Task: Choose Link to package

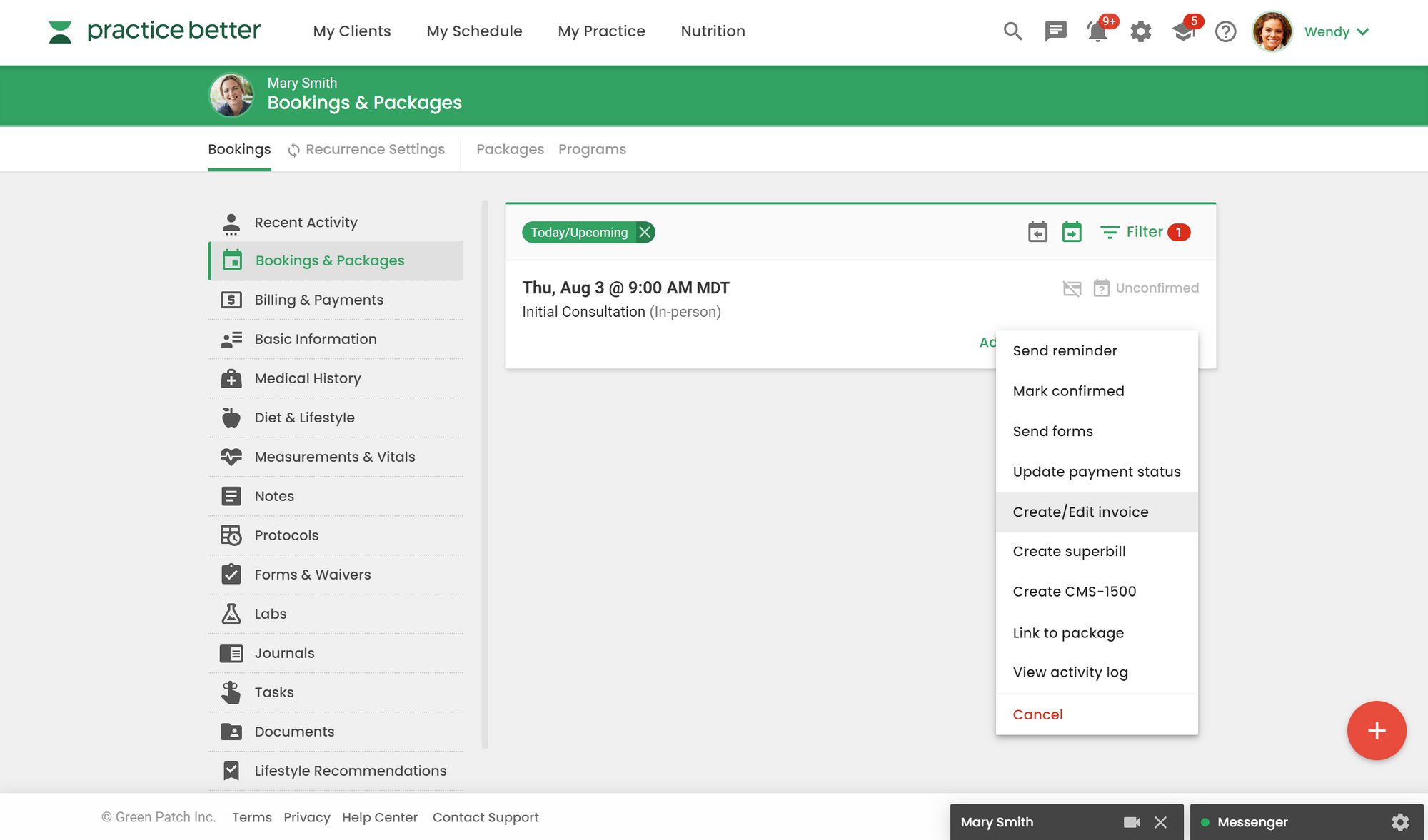Action: click(1097, 632)
